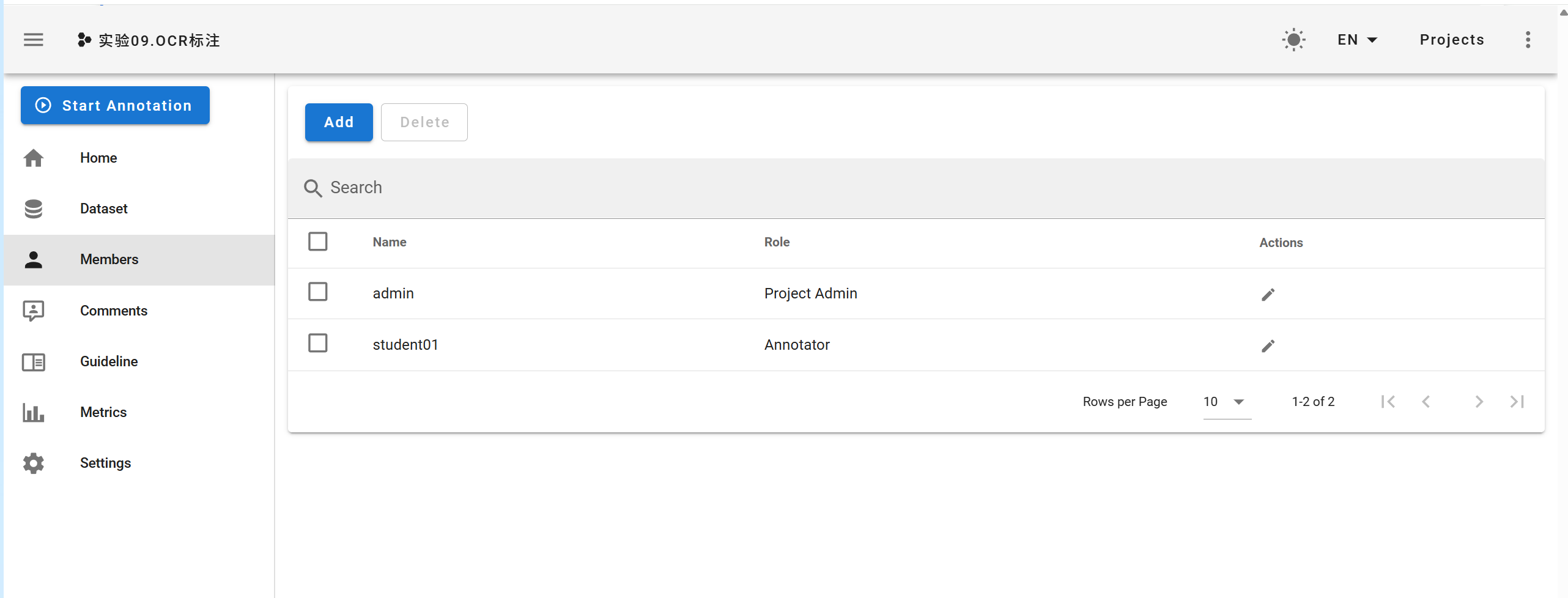The width and height of the screenshot is (1568, 598).
Task: Open Metrics from the sidebar
Action: point(103,413)
